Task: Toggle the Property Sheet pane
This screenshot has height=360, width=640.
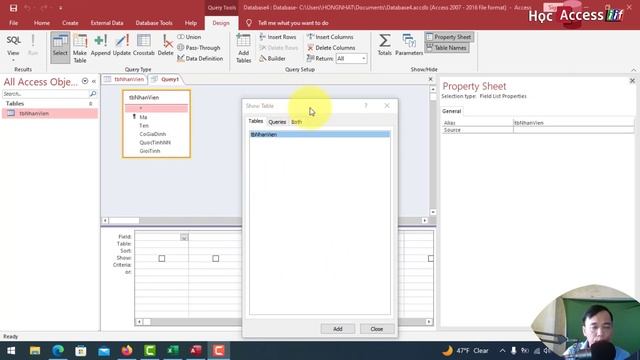Action: [449, 37]
